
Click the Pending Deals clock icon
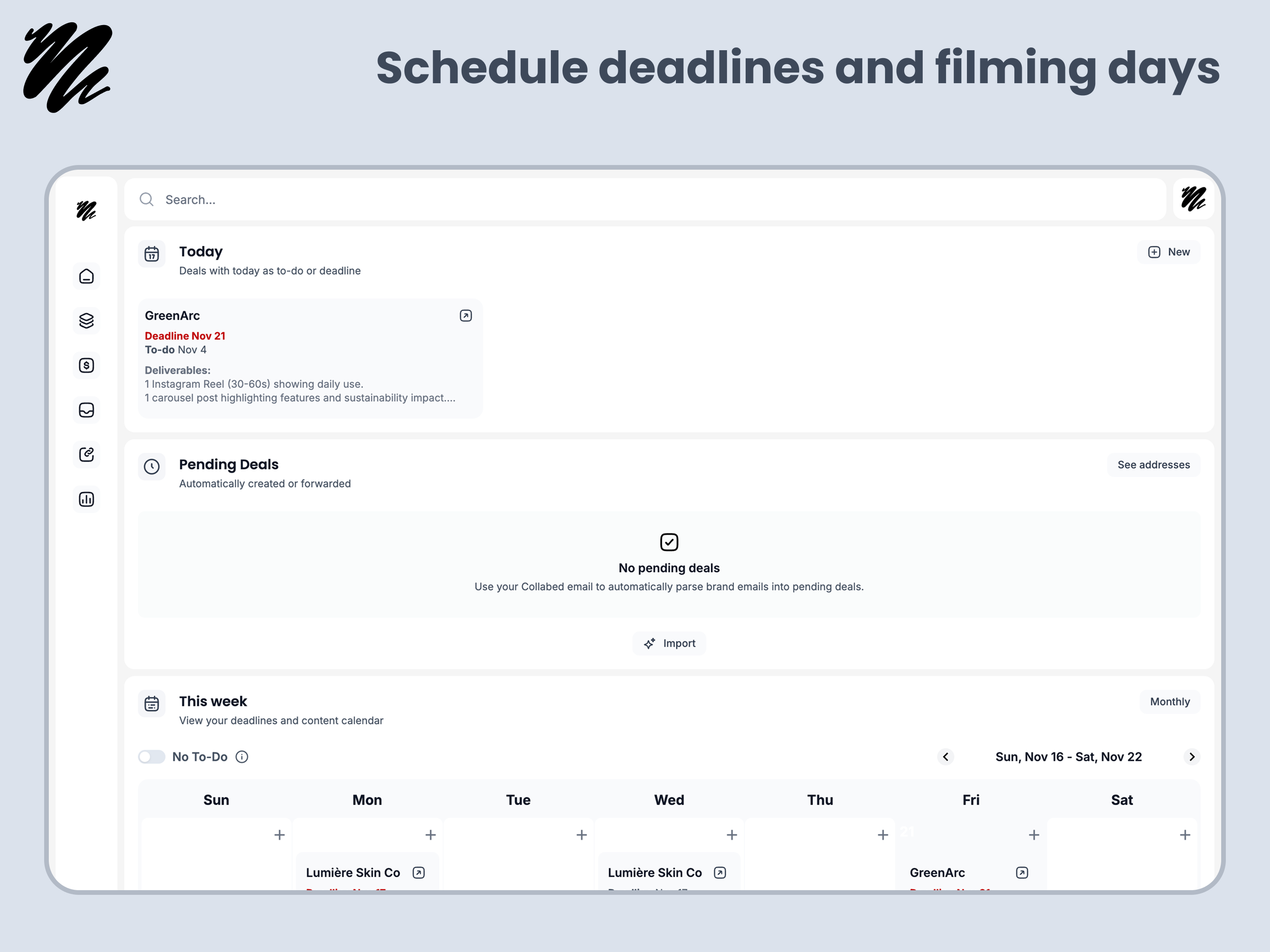(152, 466)
